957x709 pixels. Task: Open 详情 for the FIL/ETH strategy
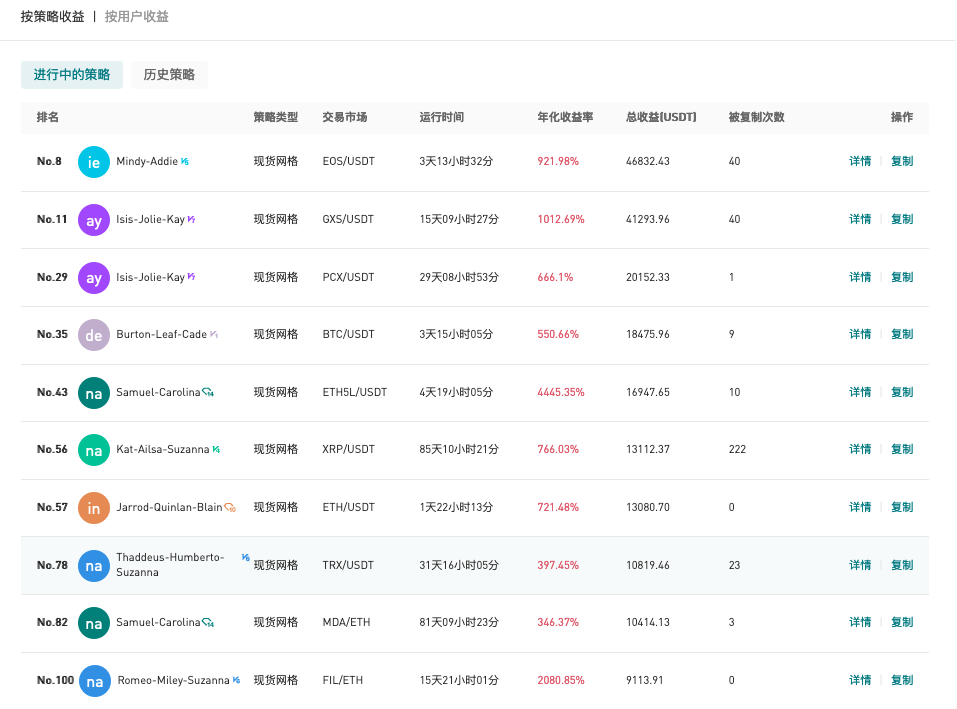click(x=860, y=680)
